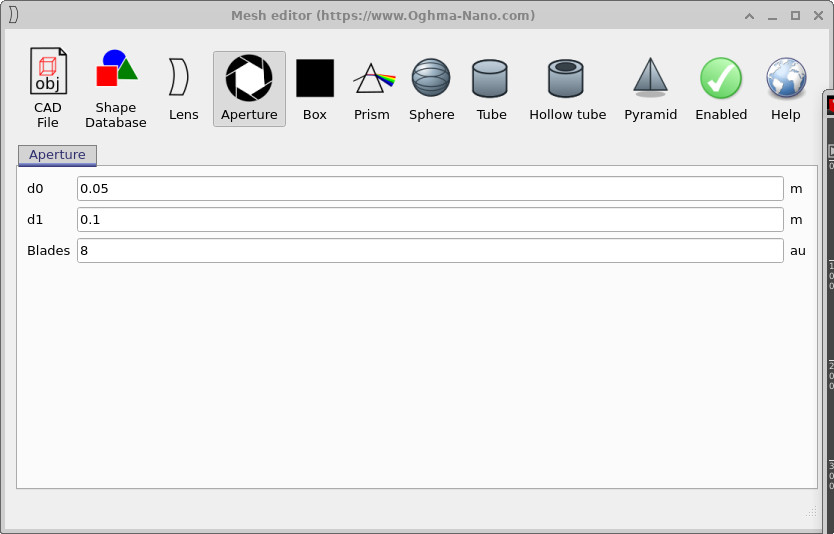This screenshot has height=534, width=834.
Task: Select the Prism shape
Action: coord(372,88)
